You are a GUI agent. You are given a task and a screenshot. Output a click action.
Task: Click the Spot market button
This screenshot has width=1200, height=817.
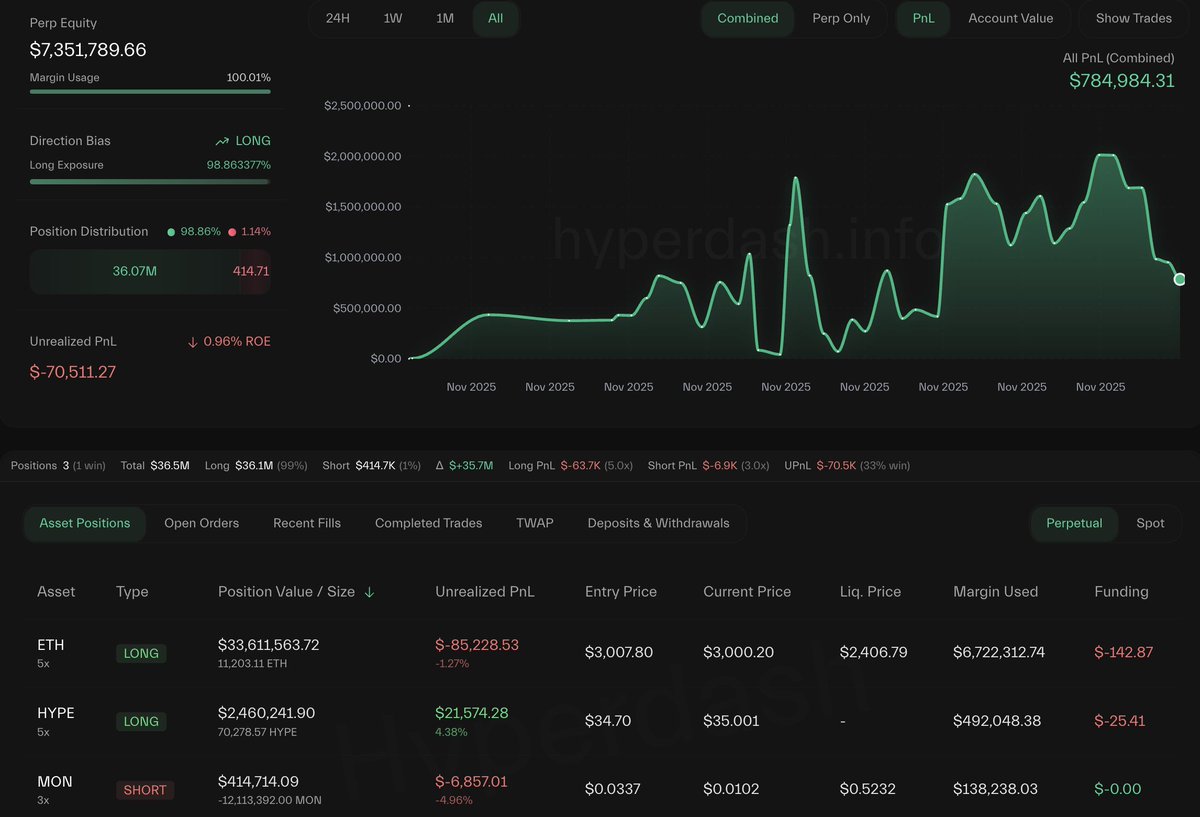pyautogui.click(x=1150, y=523)
